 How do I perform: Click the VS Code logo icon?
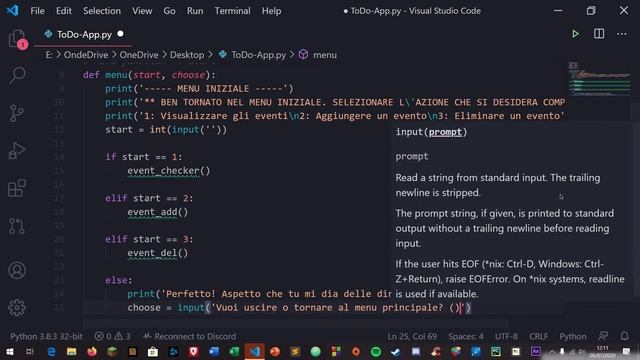click(12, 10)
